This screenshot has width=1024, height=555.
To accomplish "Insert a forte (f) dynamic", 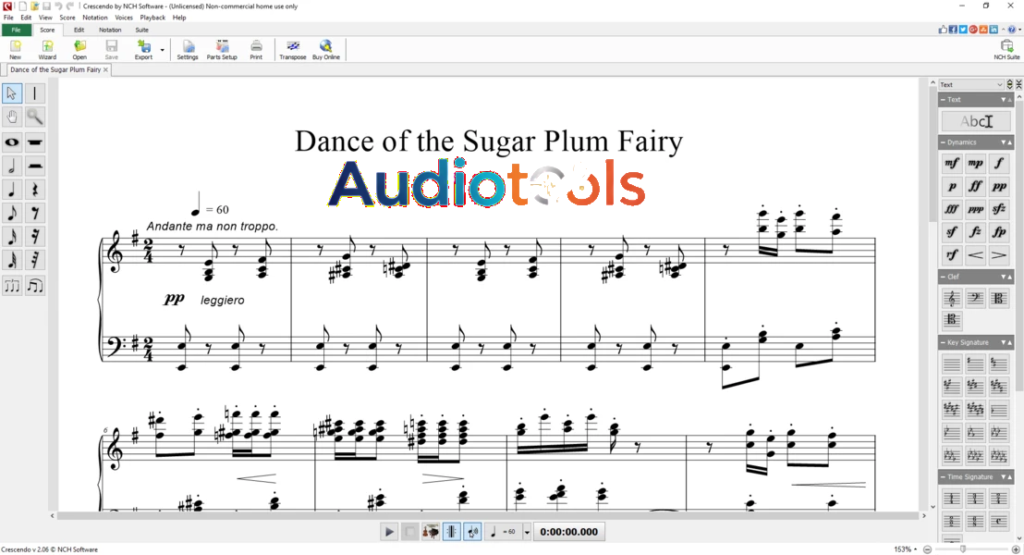I will click(x=999, y=163).
